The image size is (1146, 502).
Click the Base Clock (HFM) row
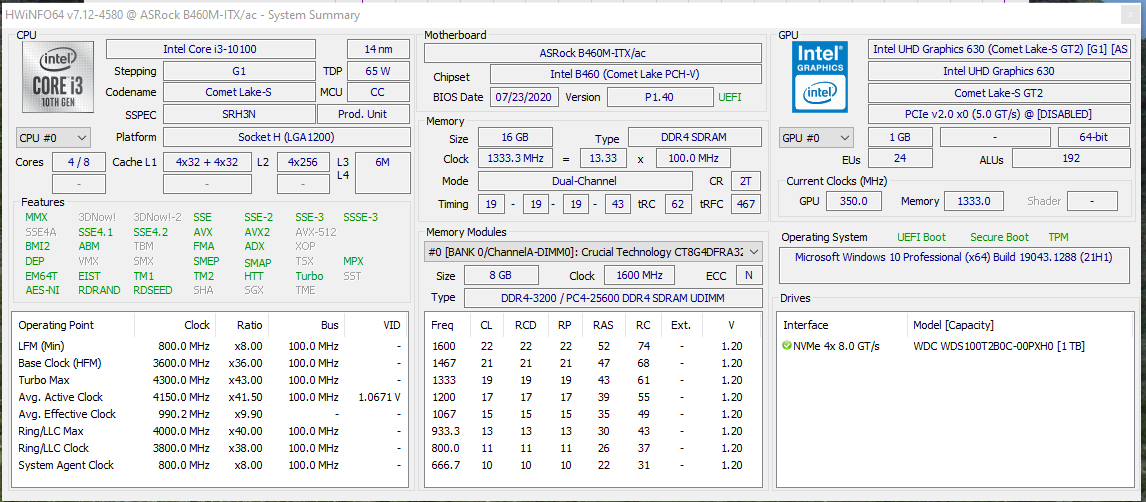tap(210, 363)
